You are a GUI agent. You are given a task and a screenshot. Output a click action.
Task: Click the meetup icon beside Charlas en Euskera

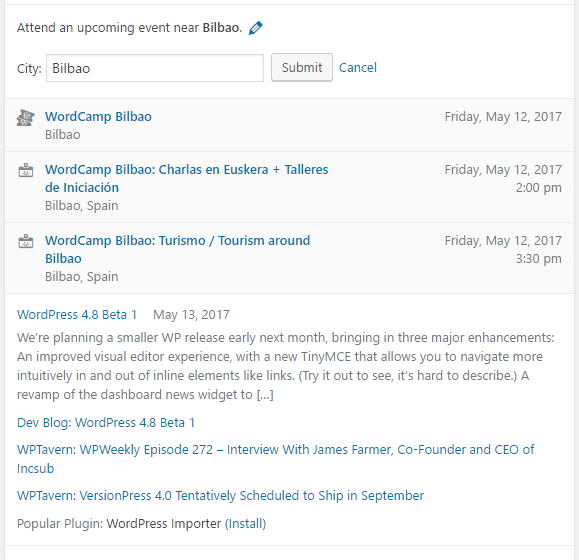pos(25,170)
